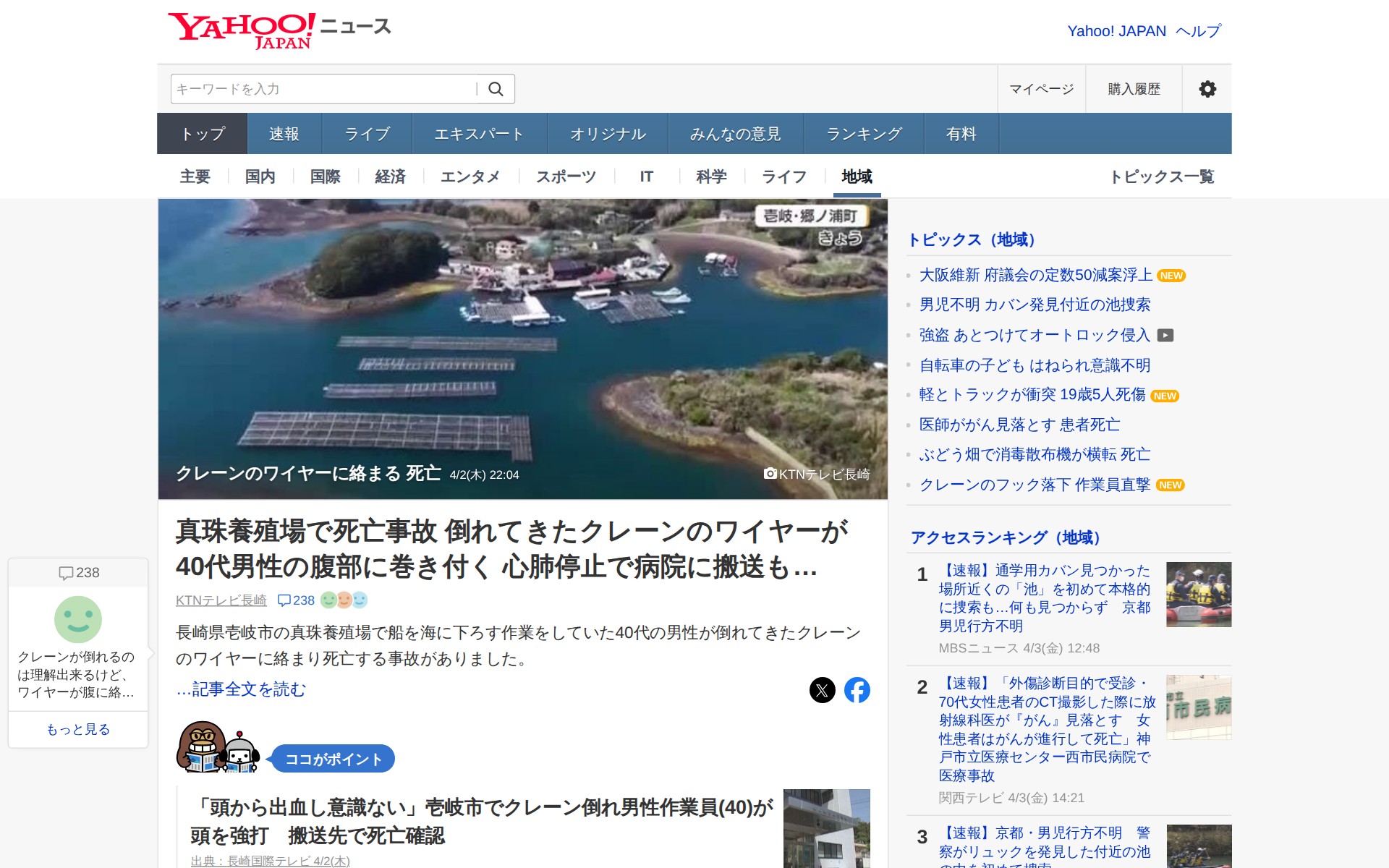Click the green smiley reaction face

pyautogui.click(x=78, y=619)
